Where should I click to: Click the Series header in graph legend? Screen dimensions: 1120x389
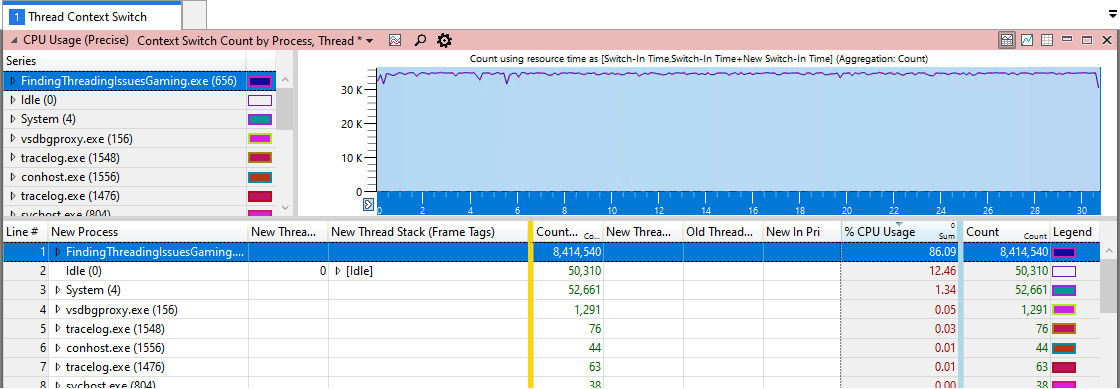(x=124, y=61)
